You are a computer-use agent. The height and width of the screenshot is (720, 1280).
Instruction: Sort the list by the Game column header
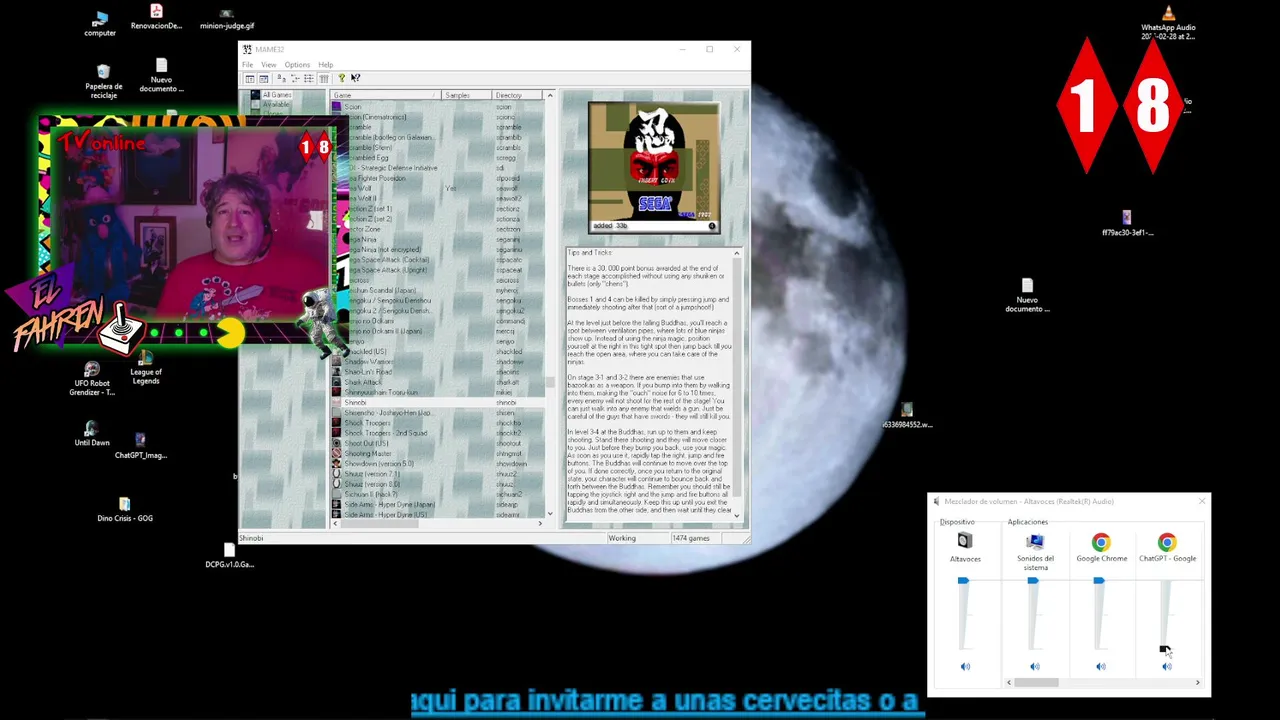click(x=386, y=95)
